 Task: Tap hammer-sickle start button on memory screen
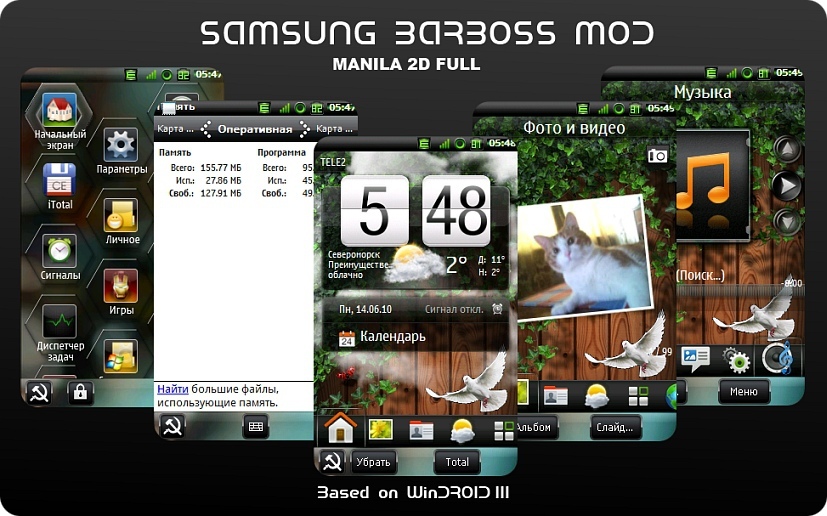click(x=172, y=426)
